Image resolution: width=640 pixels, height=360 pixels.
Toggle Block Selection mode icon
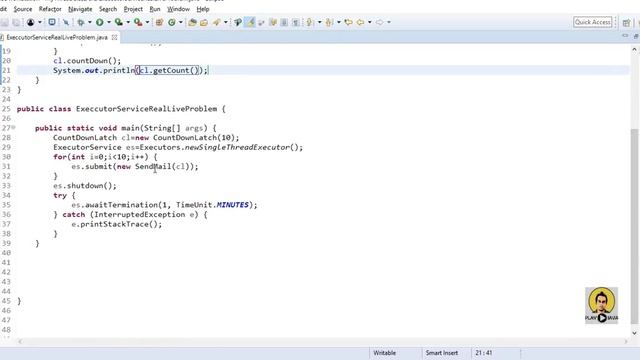tap(284, 22)
